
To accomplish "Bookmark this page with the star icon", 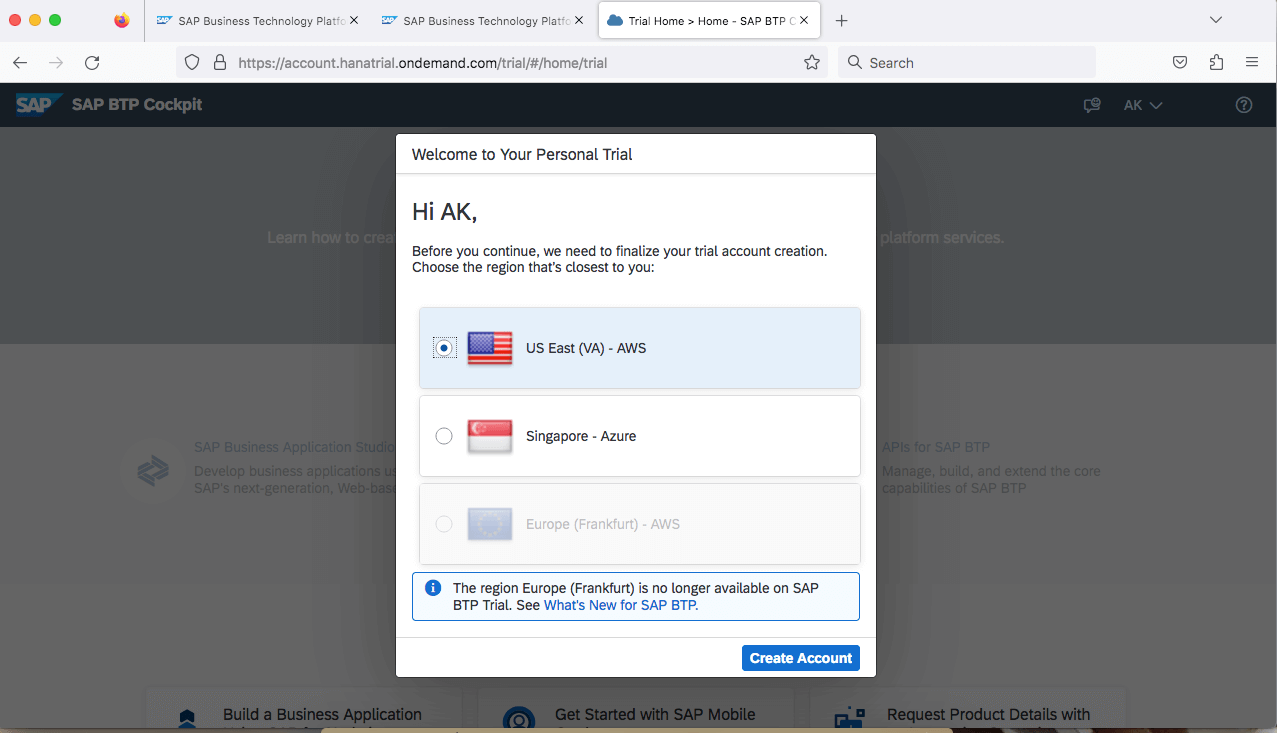I will pyautogui.click(x=811, y=62).
